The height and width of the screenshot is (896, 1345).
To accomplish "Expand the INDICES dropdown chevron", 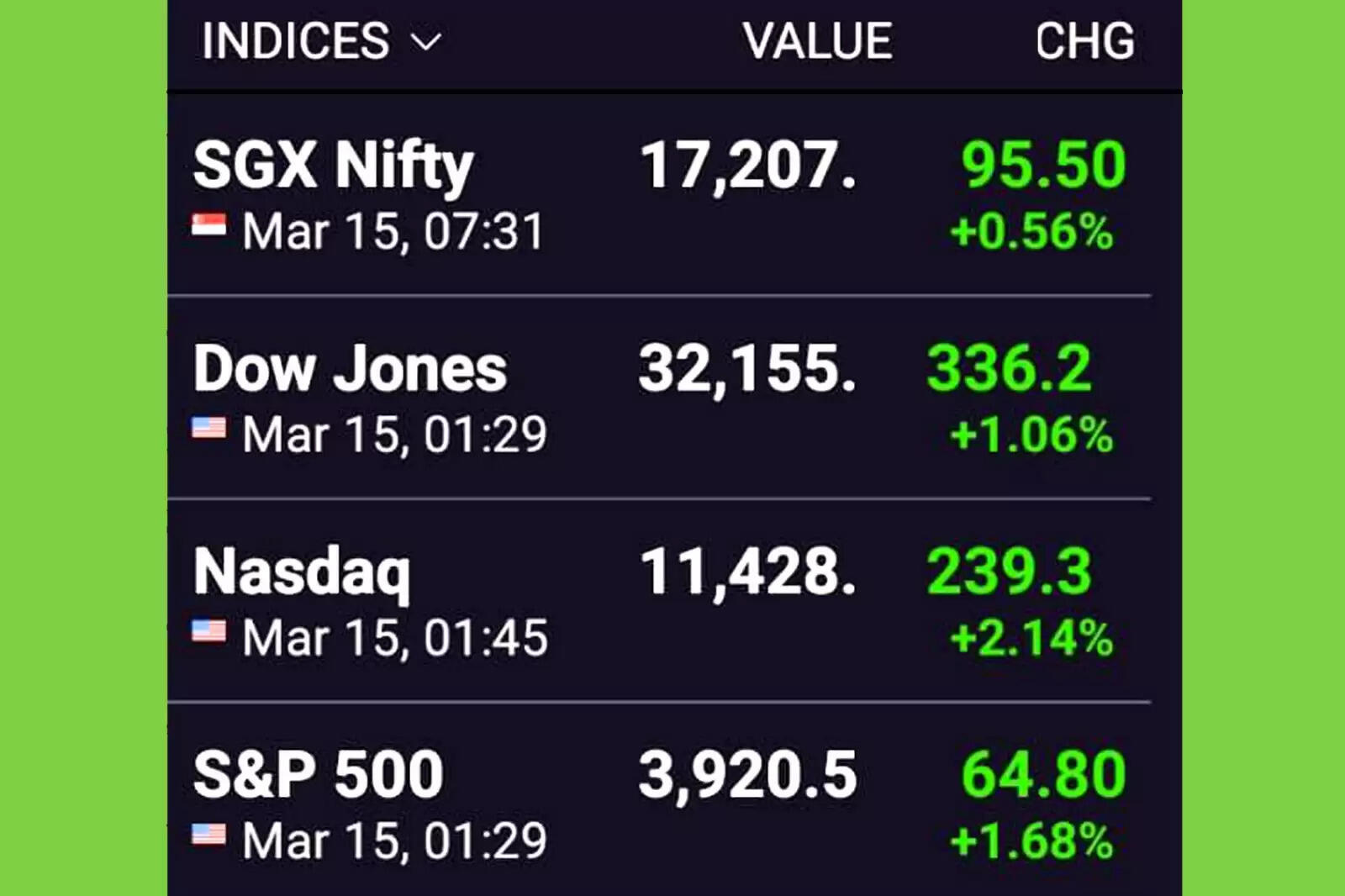I will pos(426,42).
